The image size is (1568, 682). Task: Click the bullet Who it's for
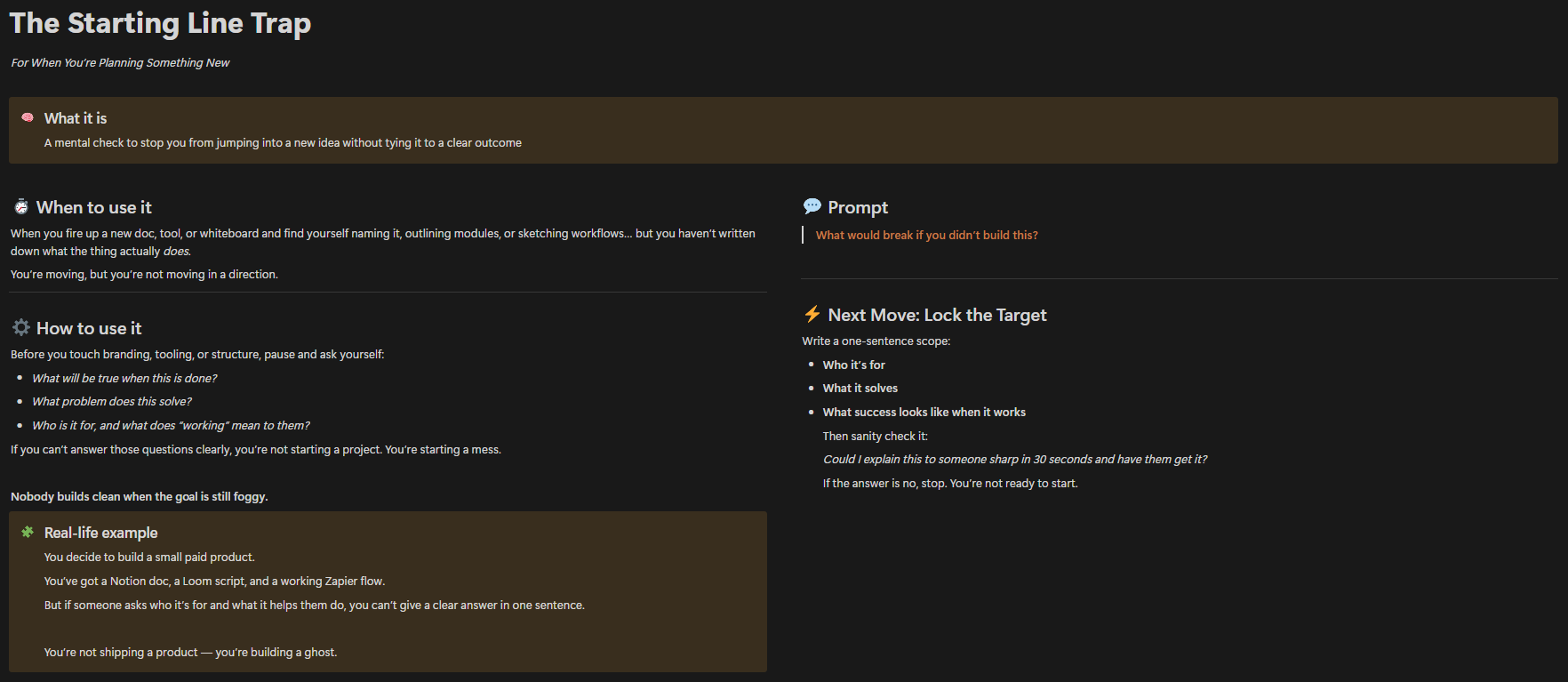(x=854, y=365)
